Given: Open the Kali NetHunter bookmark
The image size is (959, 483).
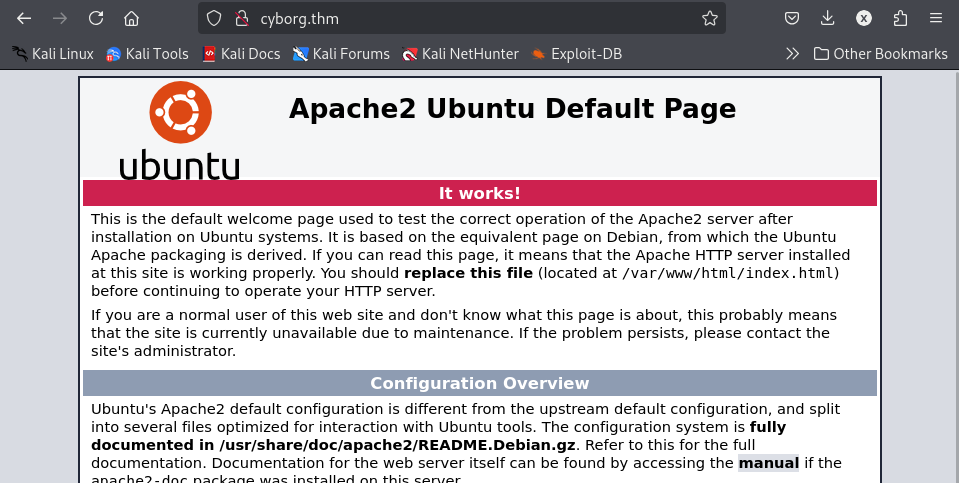Looking at the screenshot, I should pos(460,54).
